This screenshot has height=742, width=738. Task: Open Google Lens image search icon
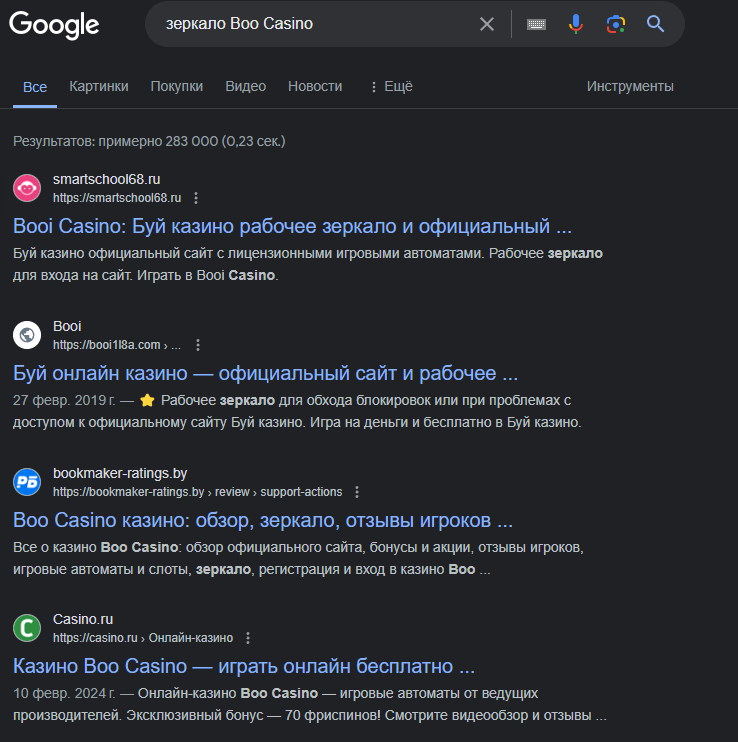click(615, 24)
